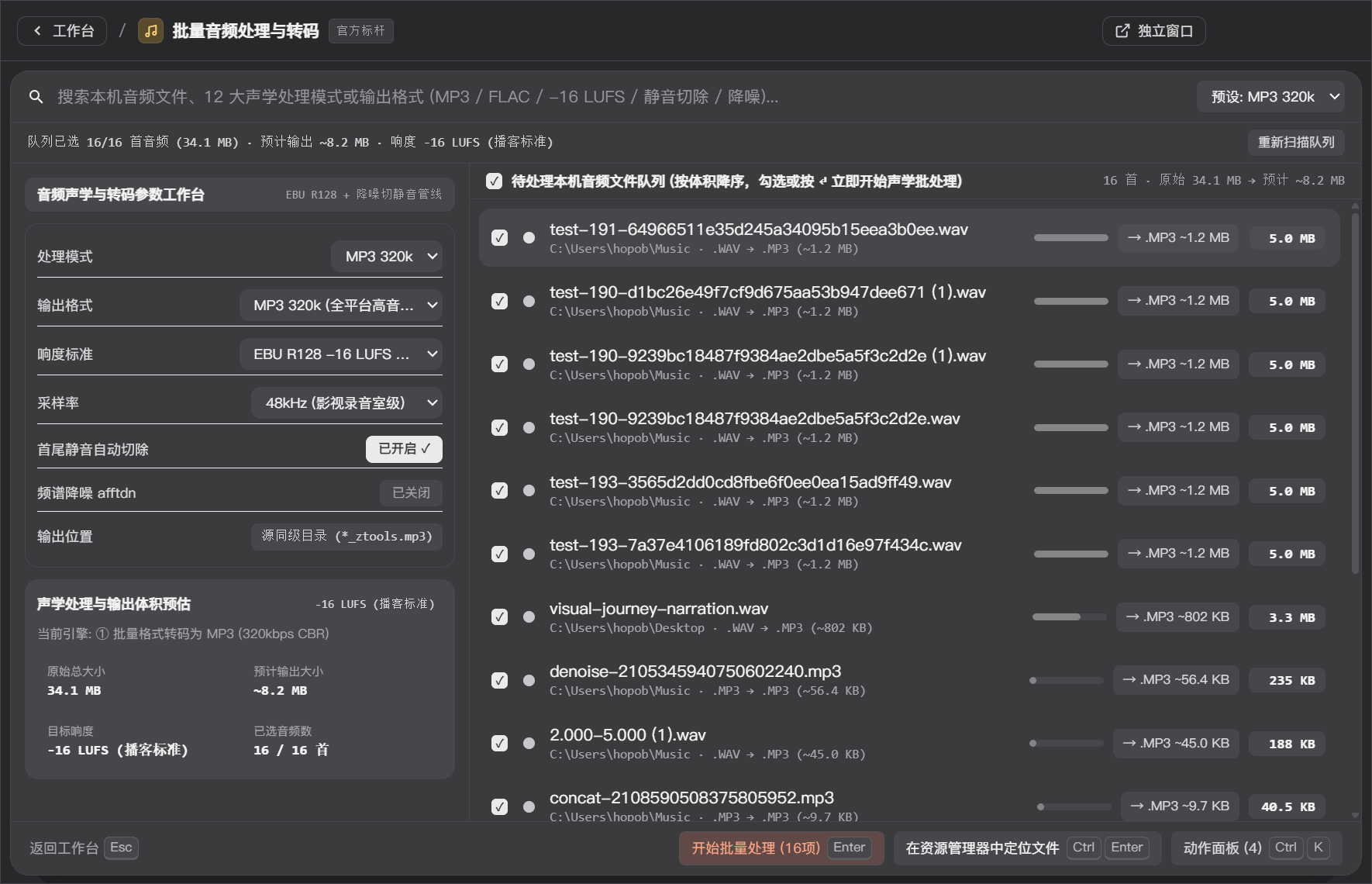The image size is (1372, 884).
Task: Click status dot of test-193-3565d2dd0cd8 file
Action: click(x=529, y=491)
